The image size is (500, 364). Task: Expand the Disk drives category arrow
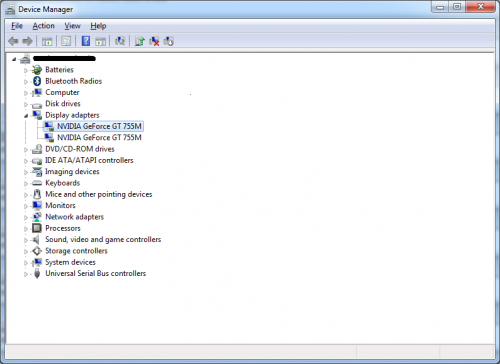[x=26, y=104]
